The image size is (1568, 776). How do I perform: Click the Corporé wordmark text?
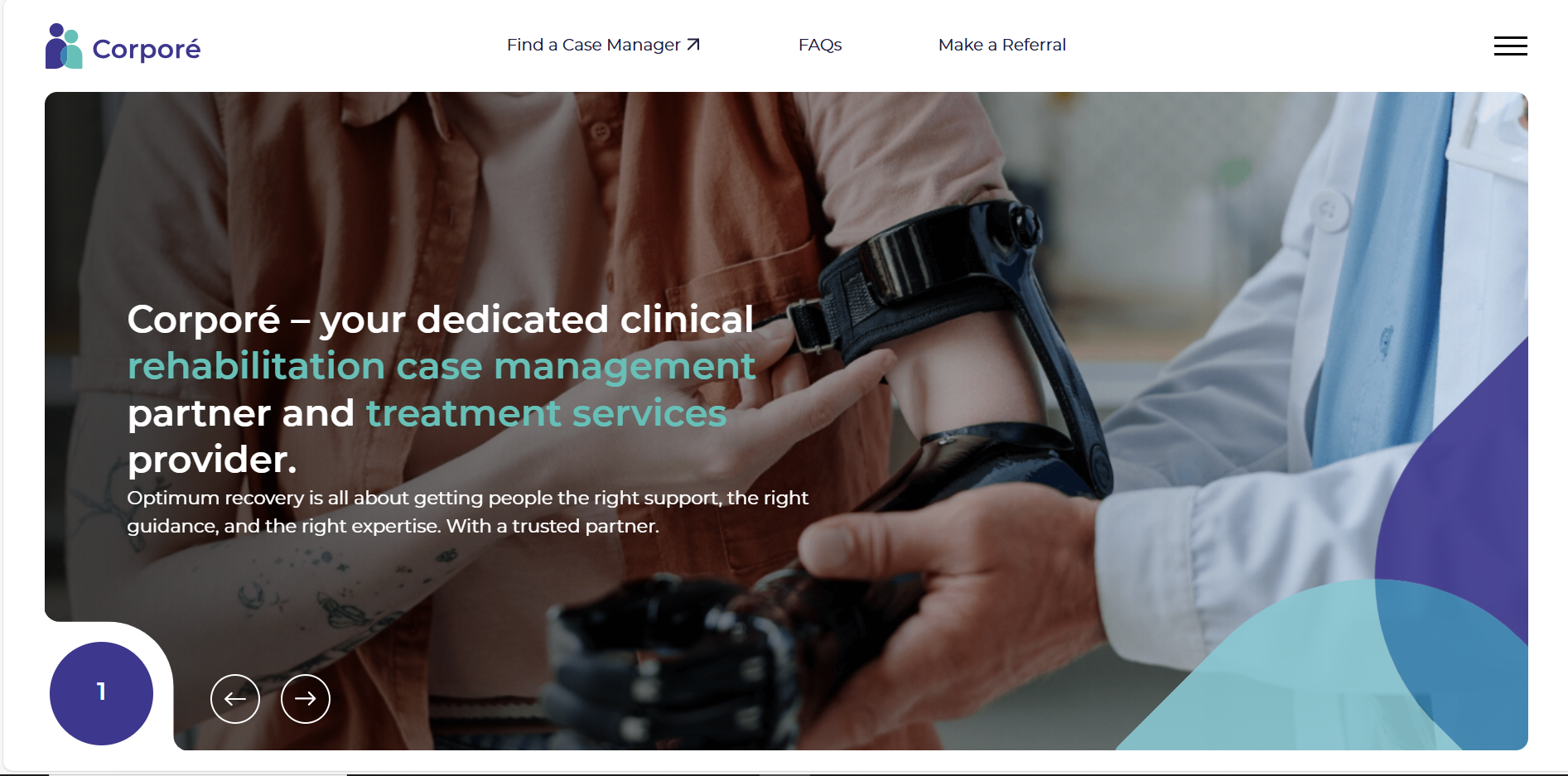(x=147, y=50)
